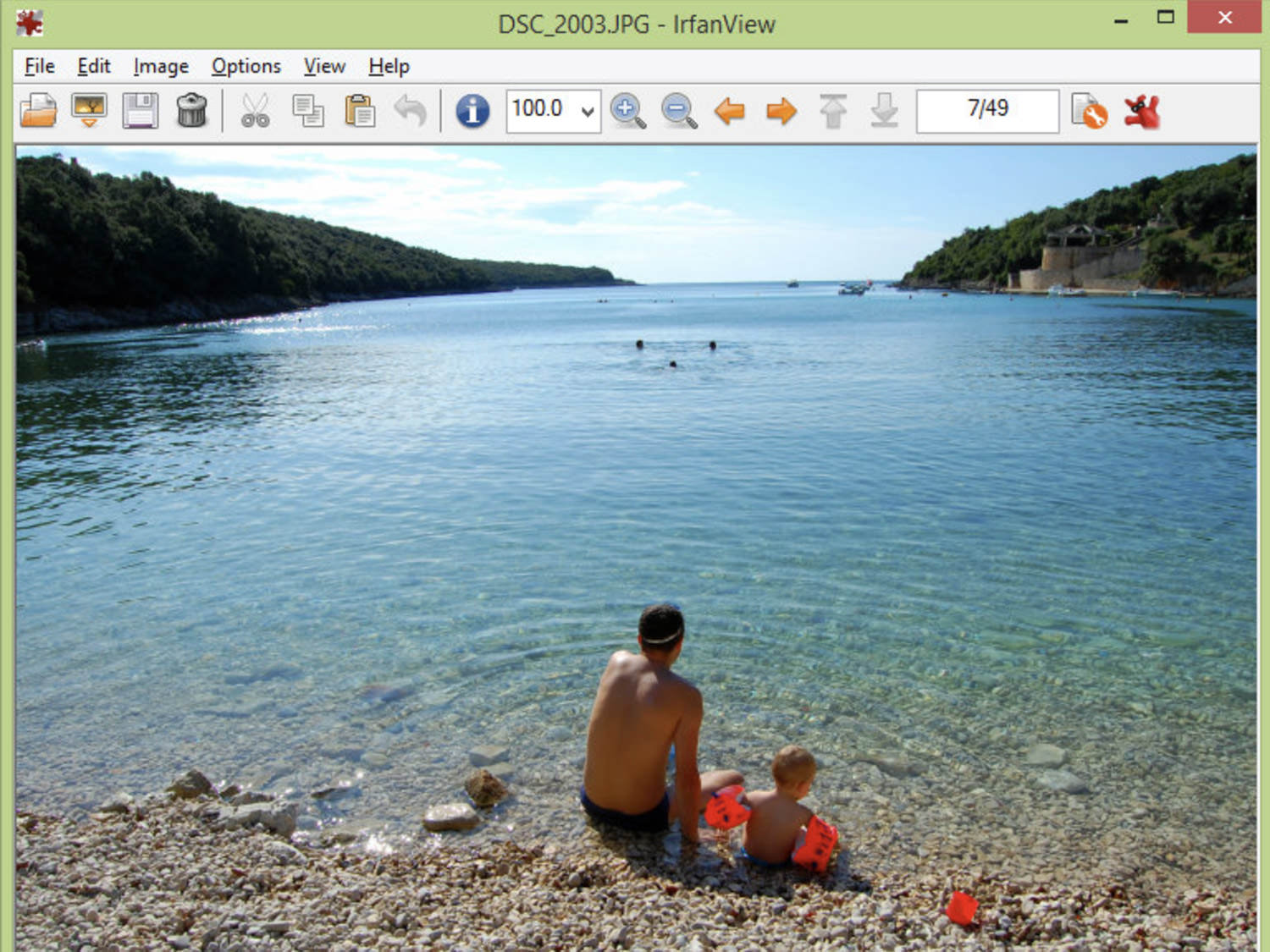1270x952 pixels.
Task: Jump to the last page with the down arrow
Action: (x=885, y=111)
